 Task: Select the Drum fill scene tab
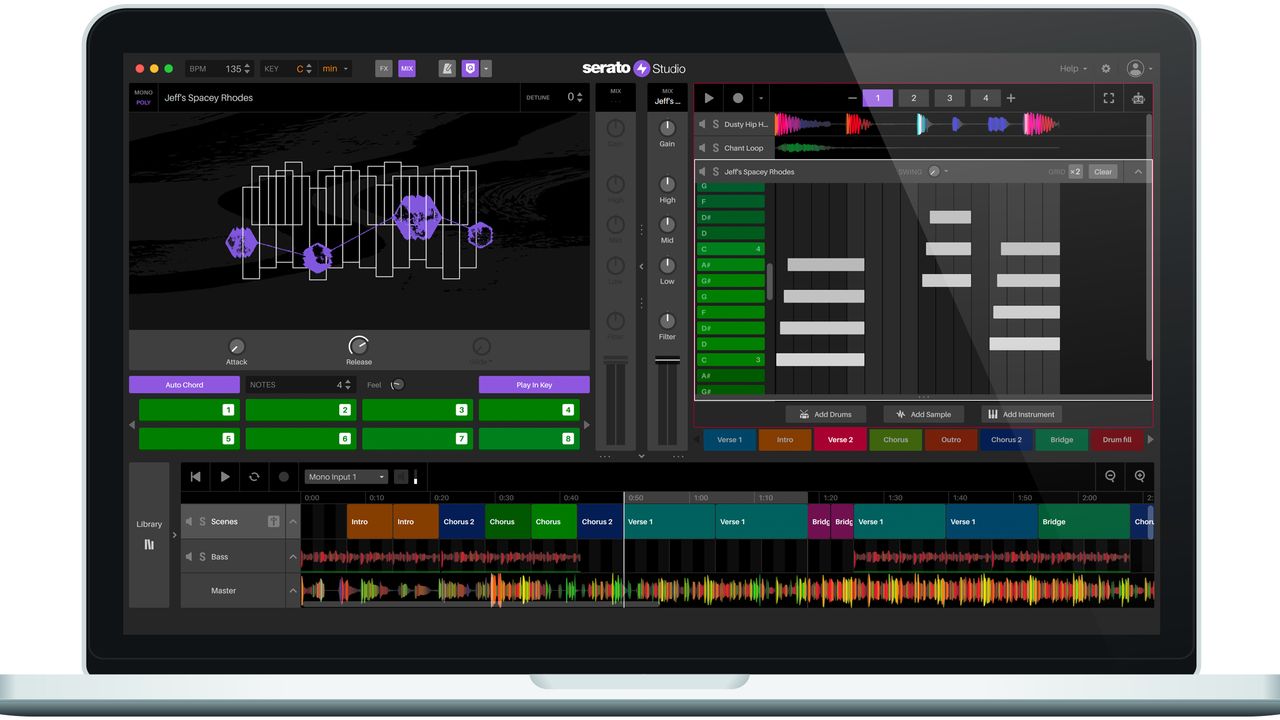click(1117, 440)
